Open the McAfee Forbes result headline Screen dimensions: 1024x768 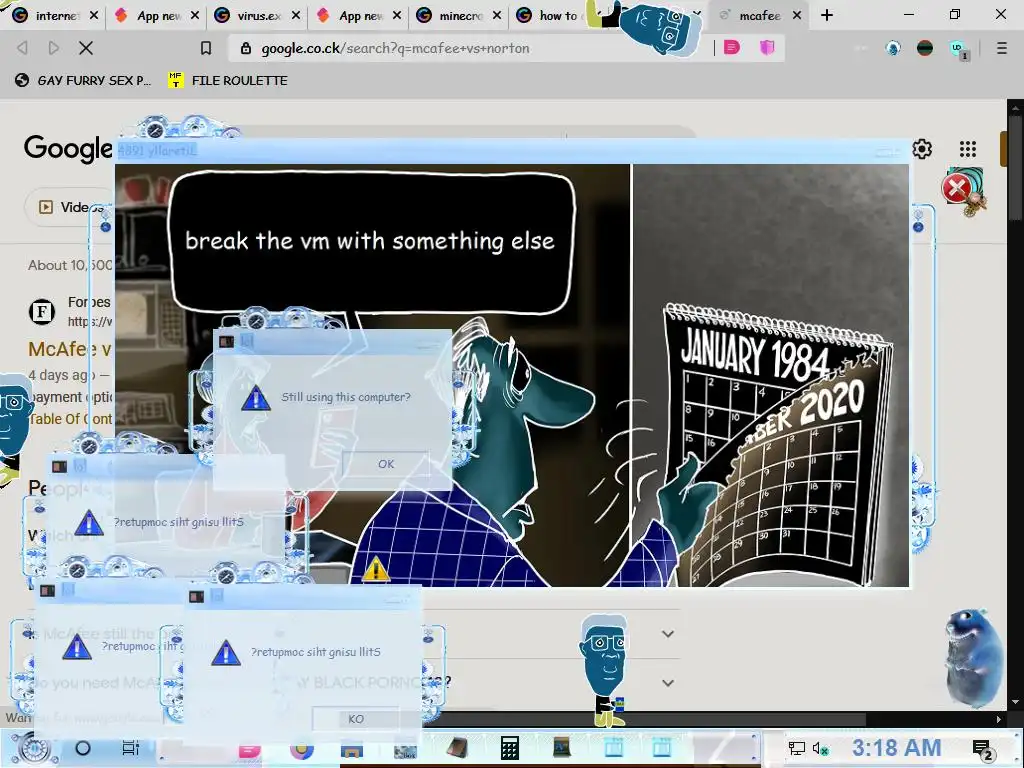(69, 349)
